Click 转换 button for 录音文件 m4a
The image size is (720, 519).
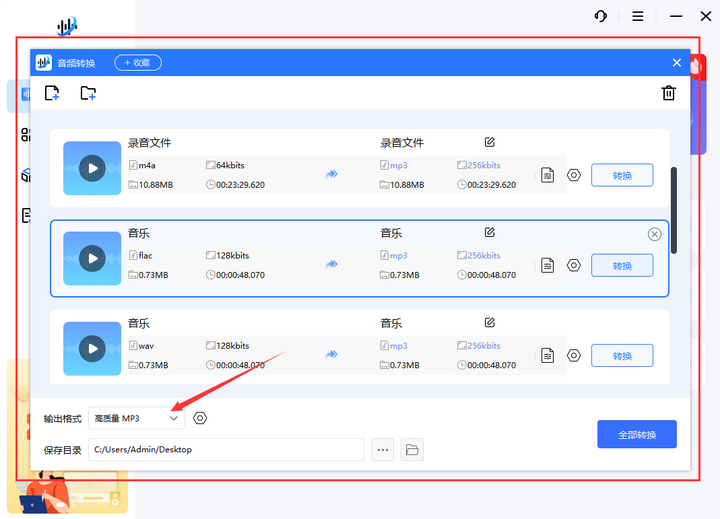pyautogui.click(x=622, y=175)
